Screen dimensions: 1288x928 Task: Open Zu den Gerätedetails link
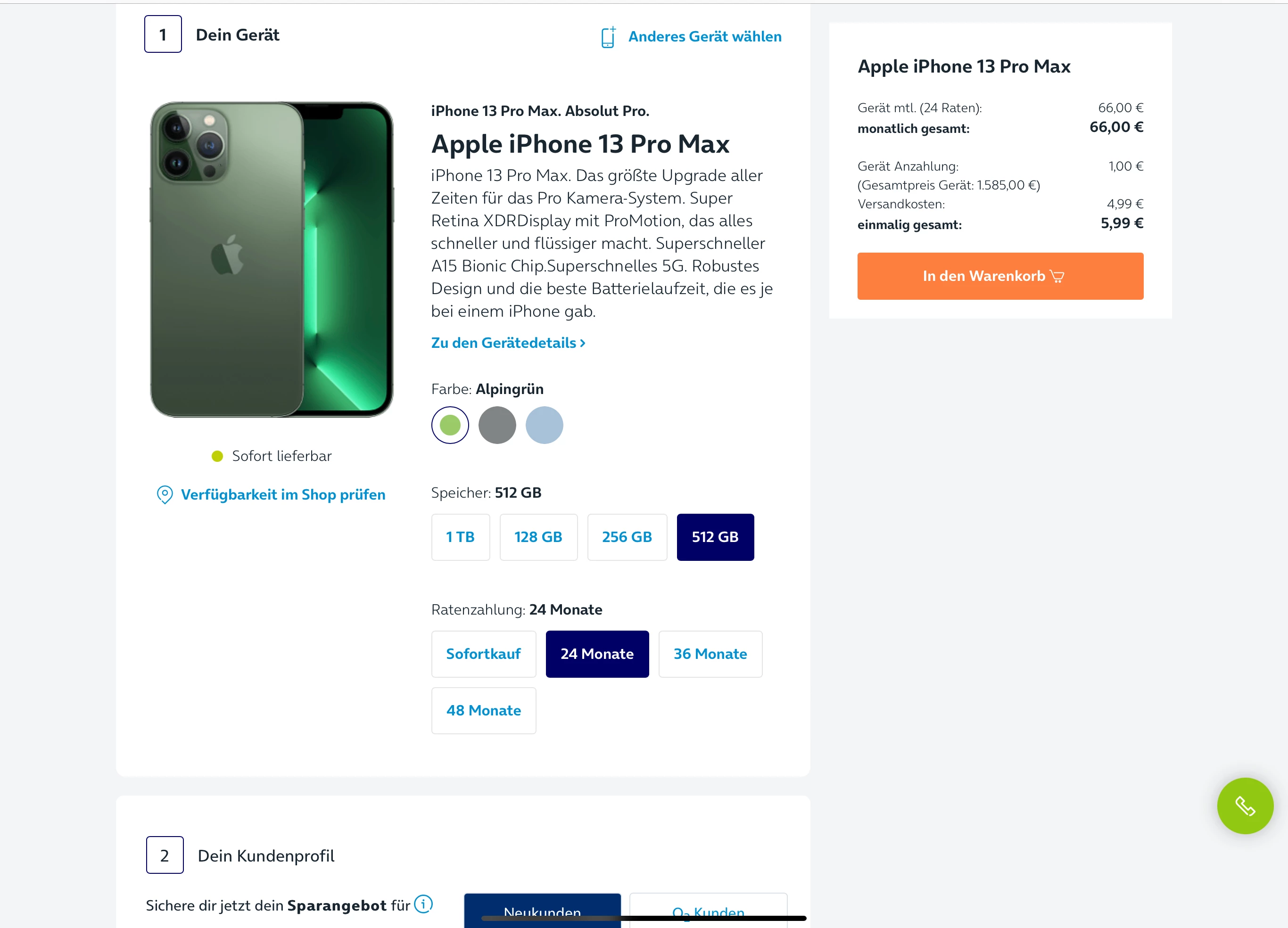[508, 343]
